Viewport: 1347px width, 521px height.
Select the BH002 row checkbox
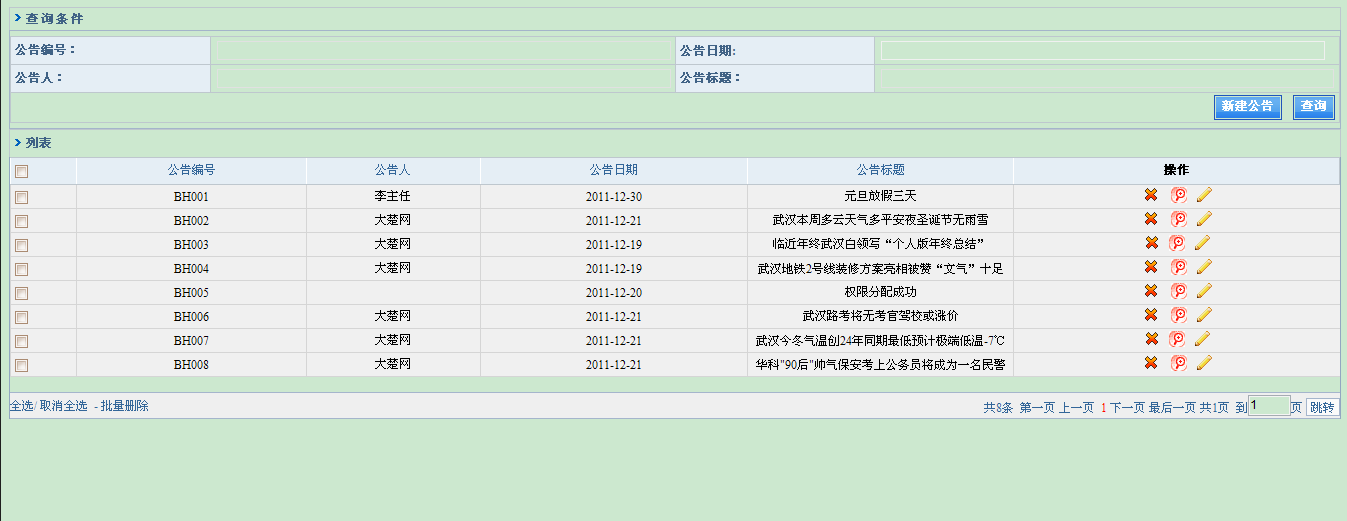click(x=22, y=222)
